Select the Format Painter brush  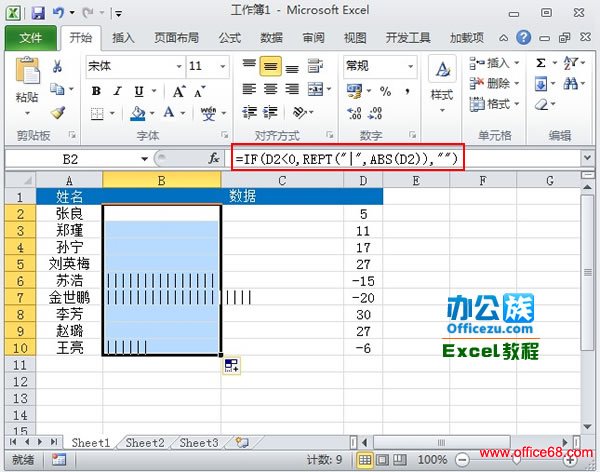pos(57,112)
